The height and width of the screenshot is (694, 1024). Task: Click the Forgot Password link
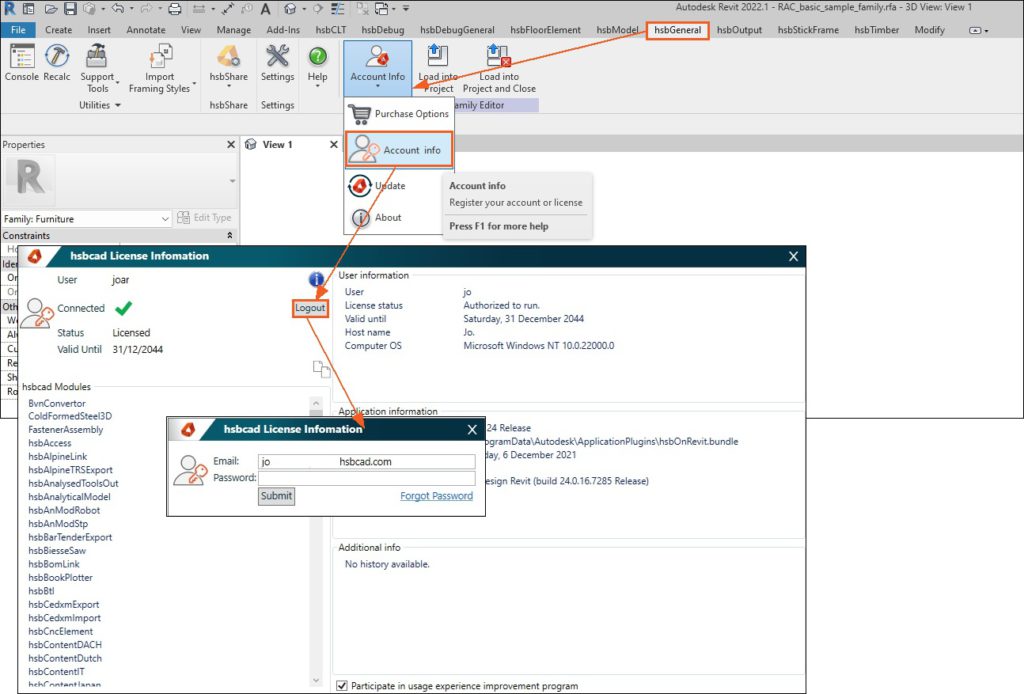436,496
